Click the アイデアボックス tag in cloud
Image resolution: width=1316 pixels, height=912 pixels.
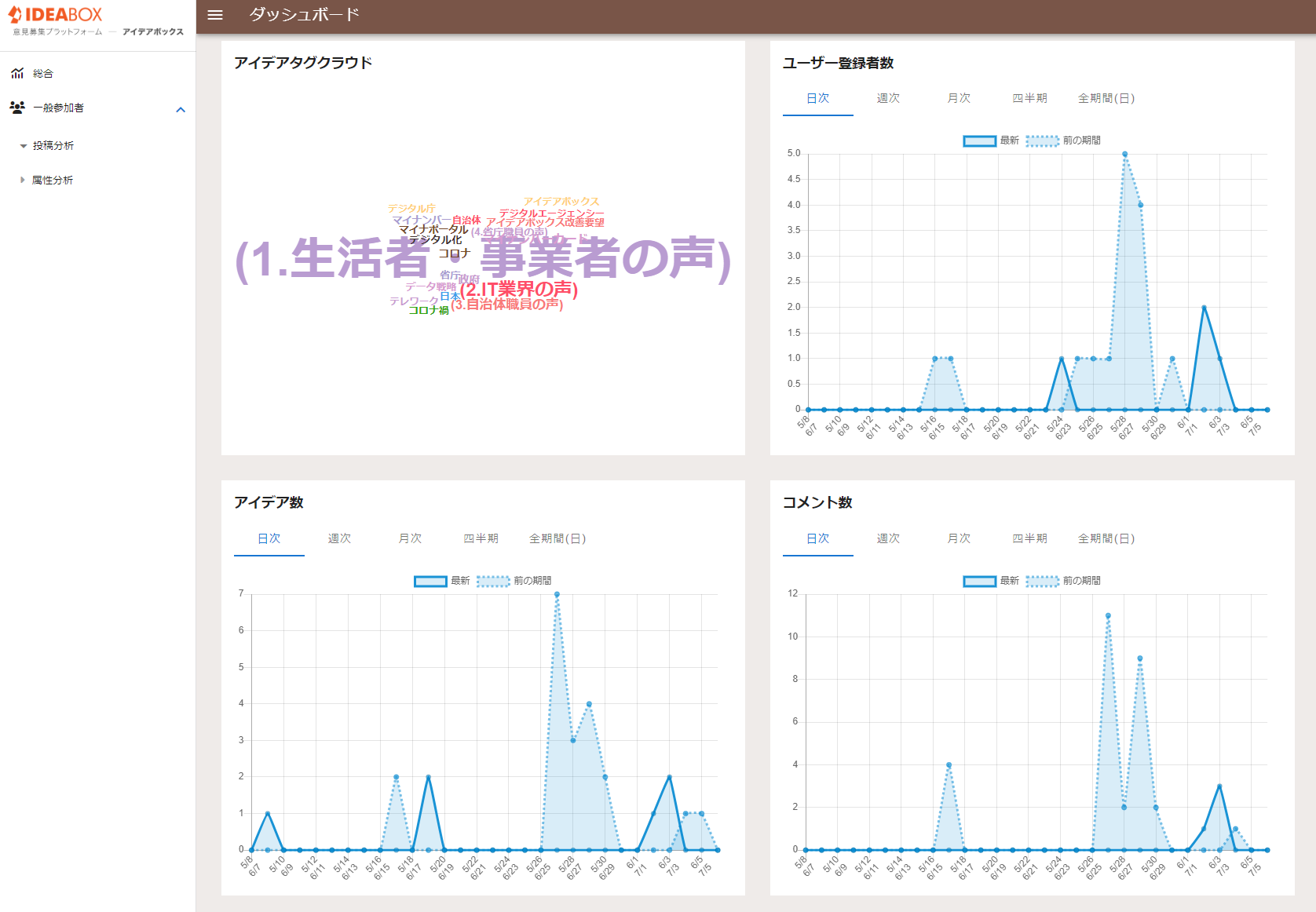point(561,202)
